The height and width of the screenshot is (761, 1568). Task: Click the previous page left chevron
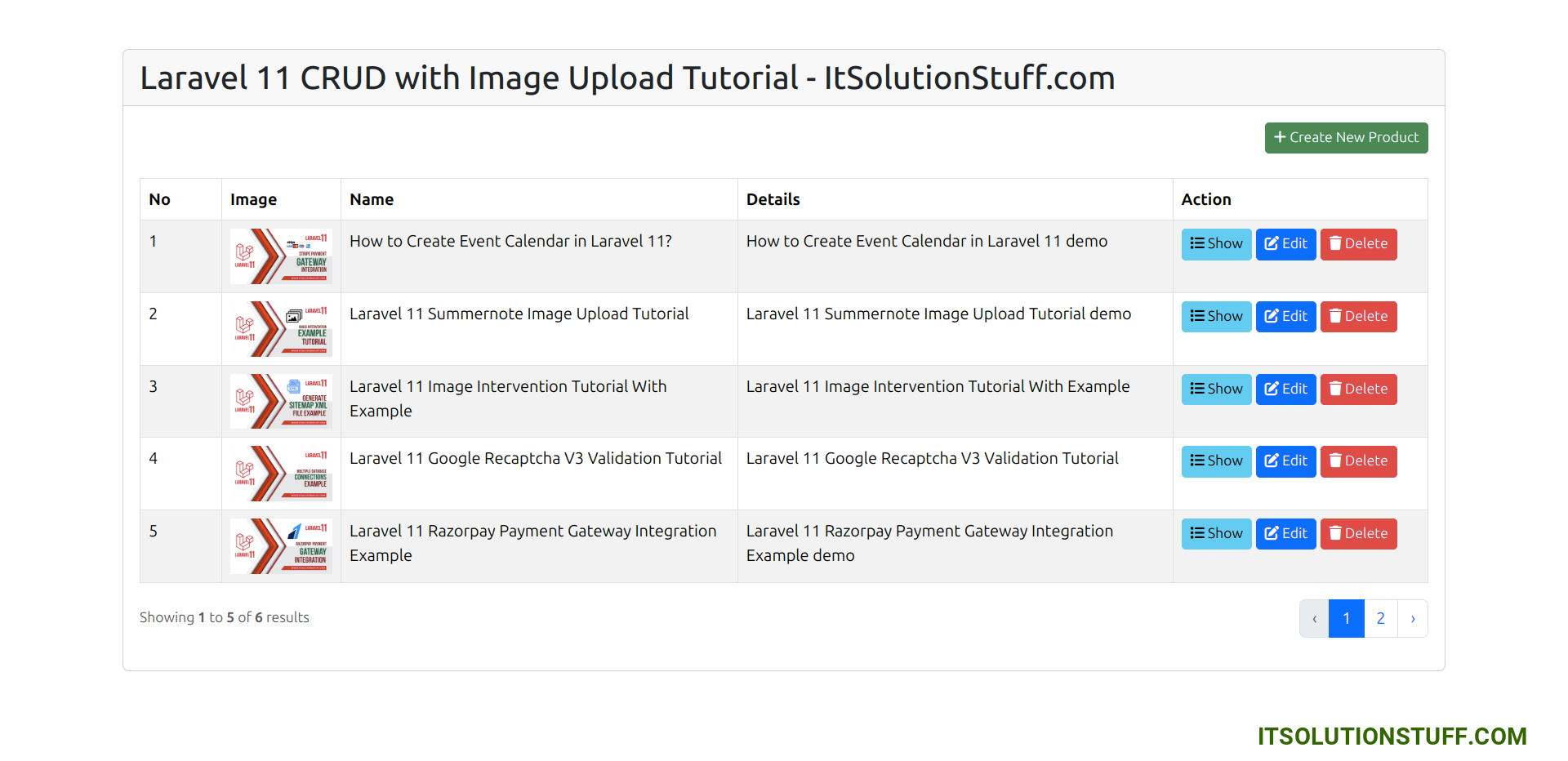coord(1314,619)
